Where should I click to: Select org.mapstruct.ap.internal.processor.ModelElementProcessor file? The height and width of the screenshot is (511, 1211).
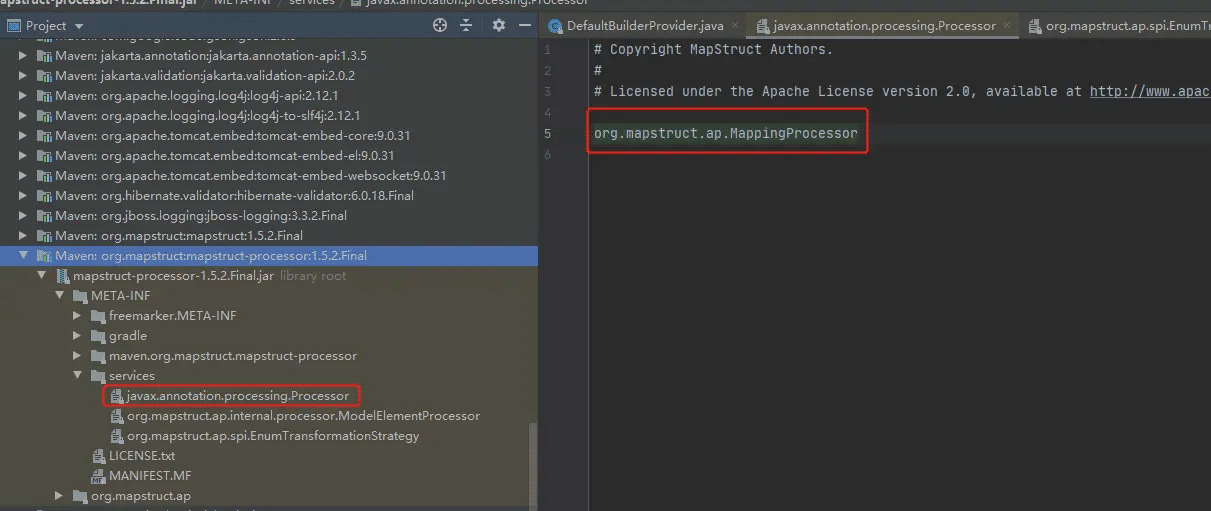point(303,416)
